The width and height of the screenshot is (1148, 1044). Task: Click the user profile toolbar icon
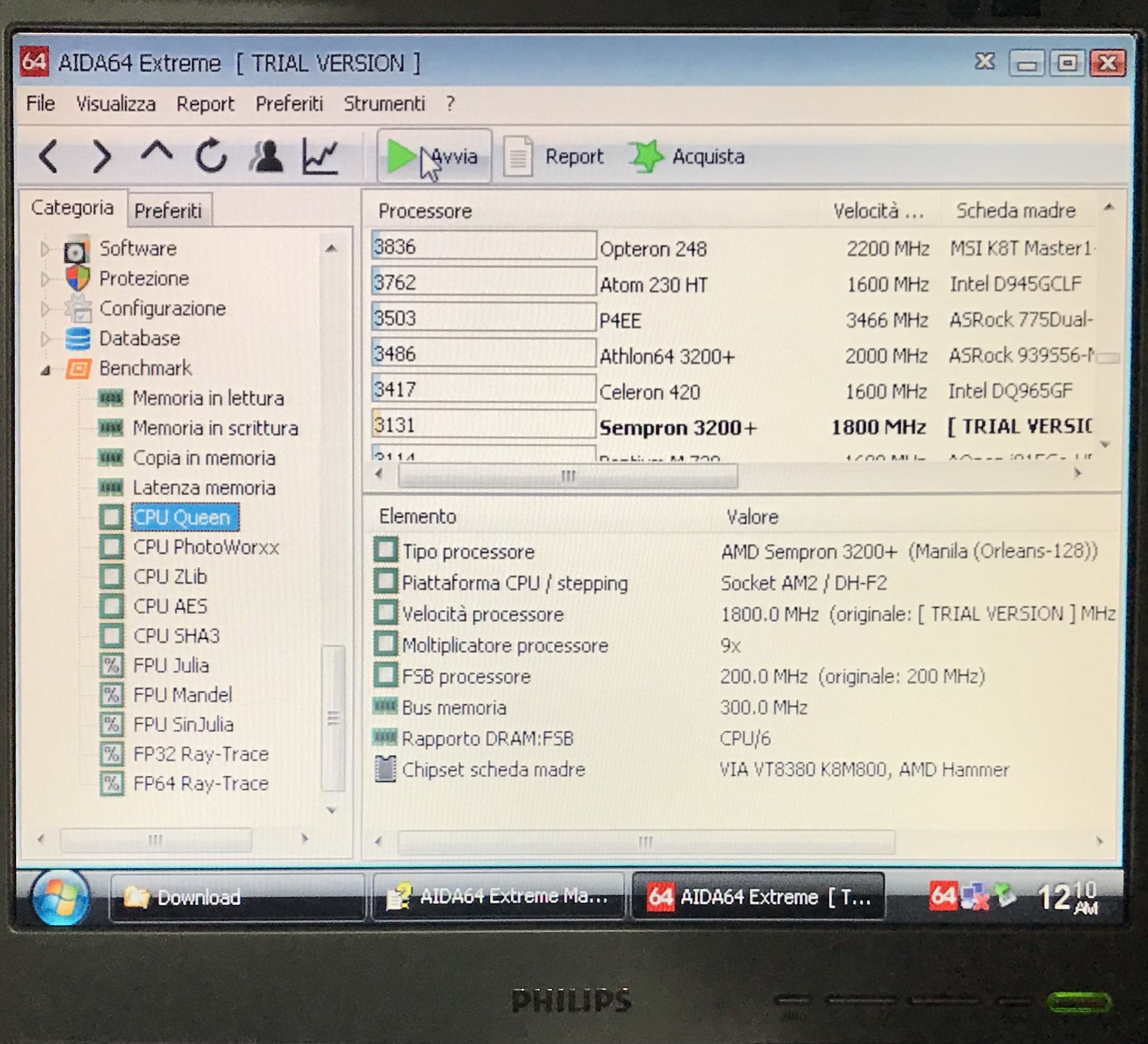click(x=267, y=156)
